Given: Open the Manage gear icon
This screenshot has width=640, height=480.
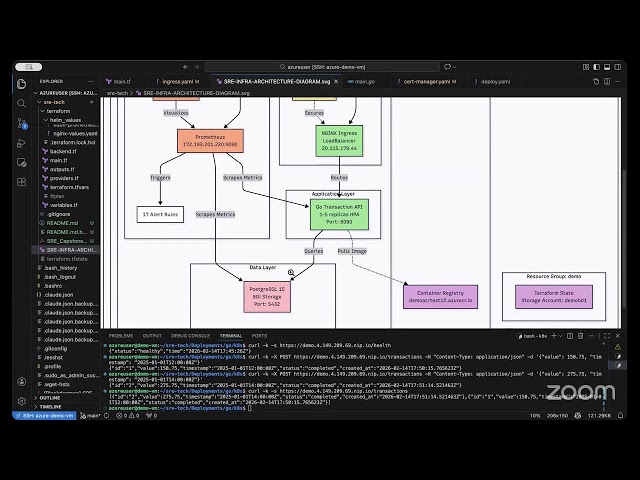Looking at the screenshot, I should click(22, 401).
